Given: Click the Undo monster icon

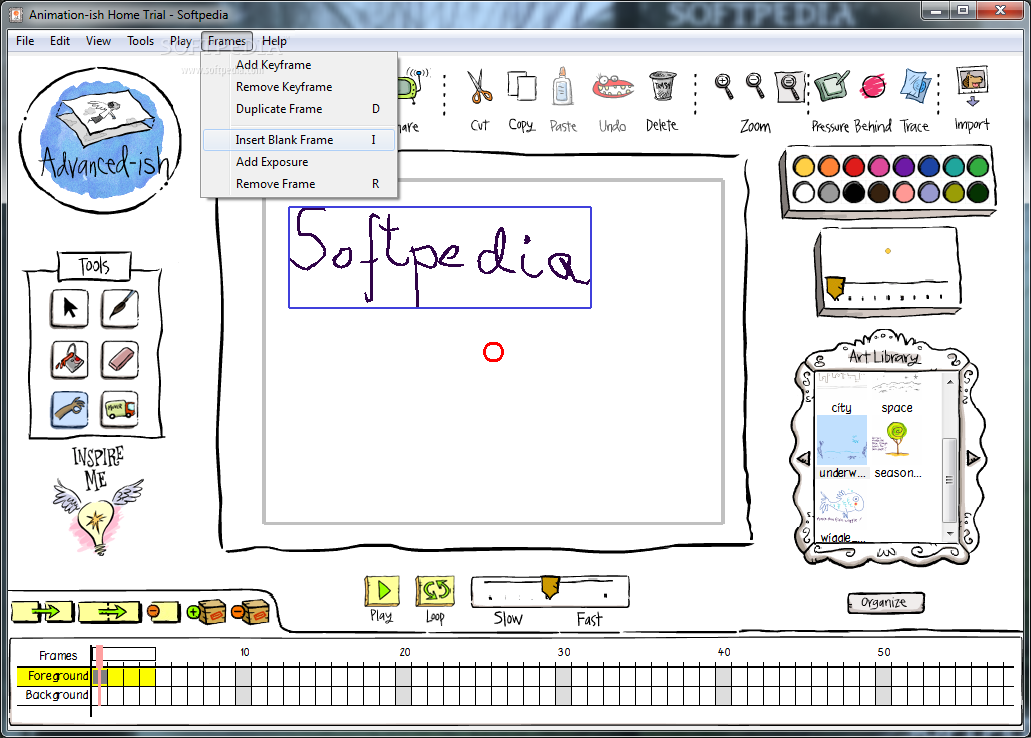Looking at the screenshot, I should 613,86.
